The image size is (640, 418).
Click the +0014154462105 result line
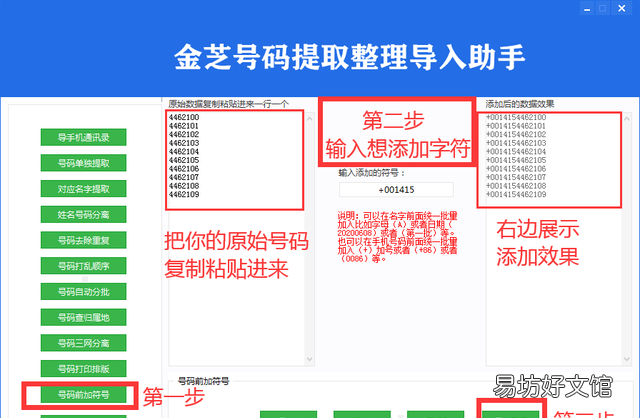(x=516, y=160)
